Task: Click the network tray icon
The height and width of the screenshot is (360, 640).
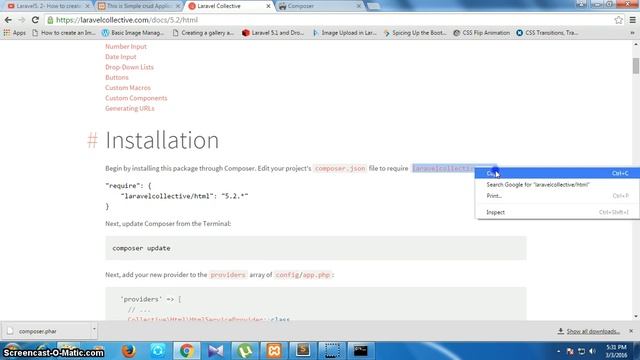Action: coord(582,351)
